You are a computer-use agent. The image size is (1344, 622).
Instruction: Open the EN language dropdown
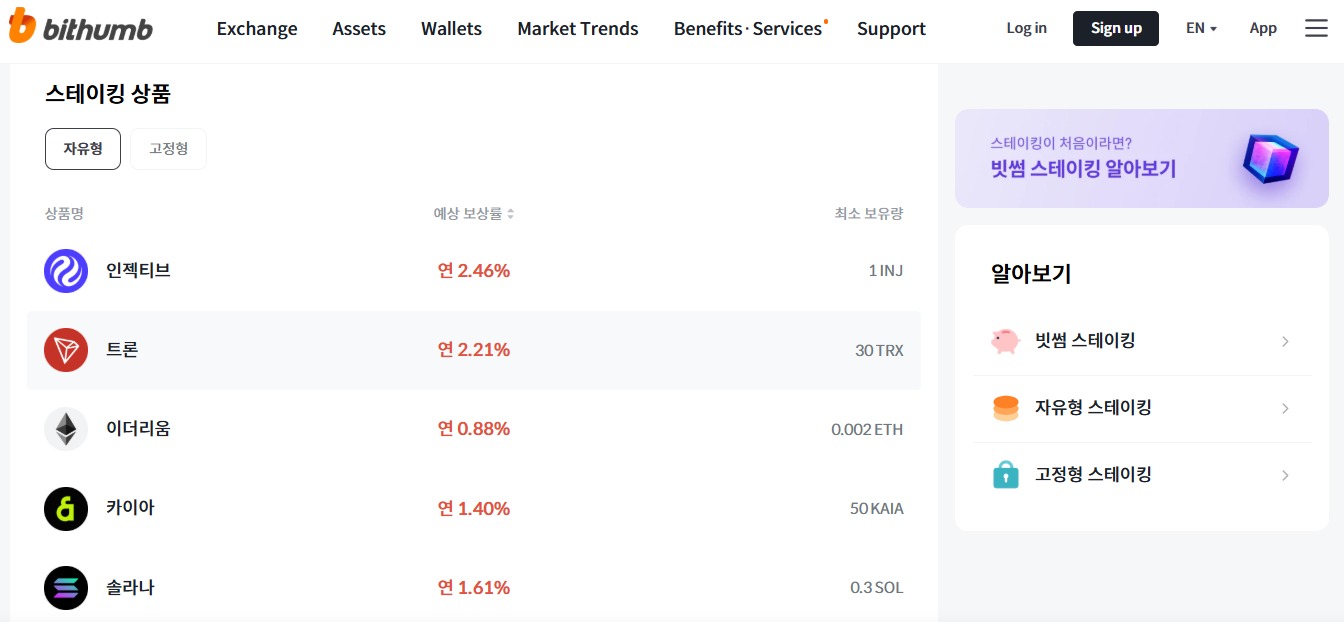point(1201,28)
